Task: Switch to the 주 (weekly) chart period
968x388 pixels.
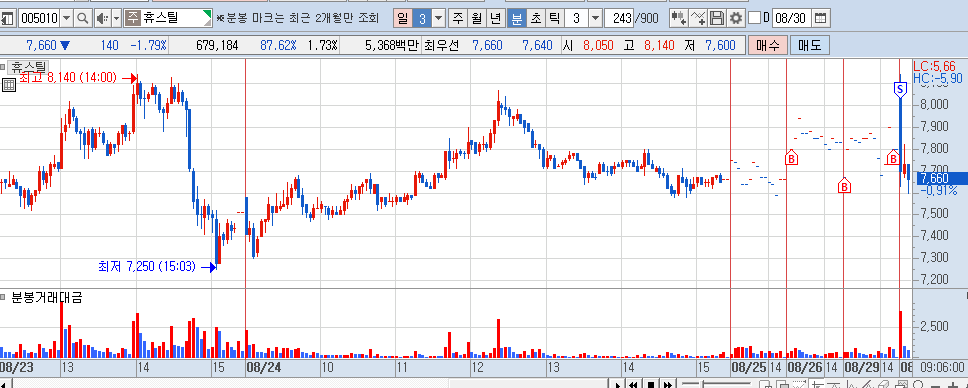Action: [x=457, y=18]
